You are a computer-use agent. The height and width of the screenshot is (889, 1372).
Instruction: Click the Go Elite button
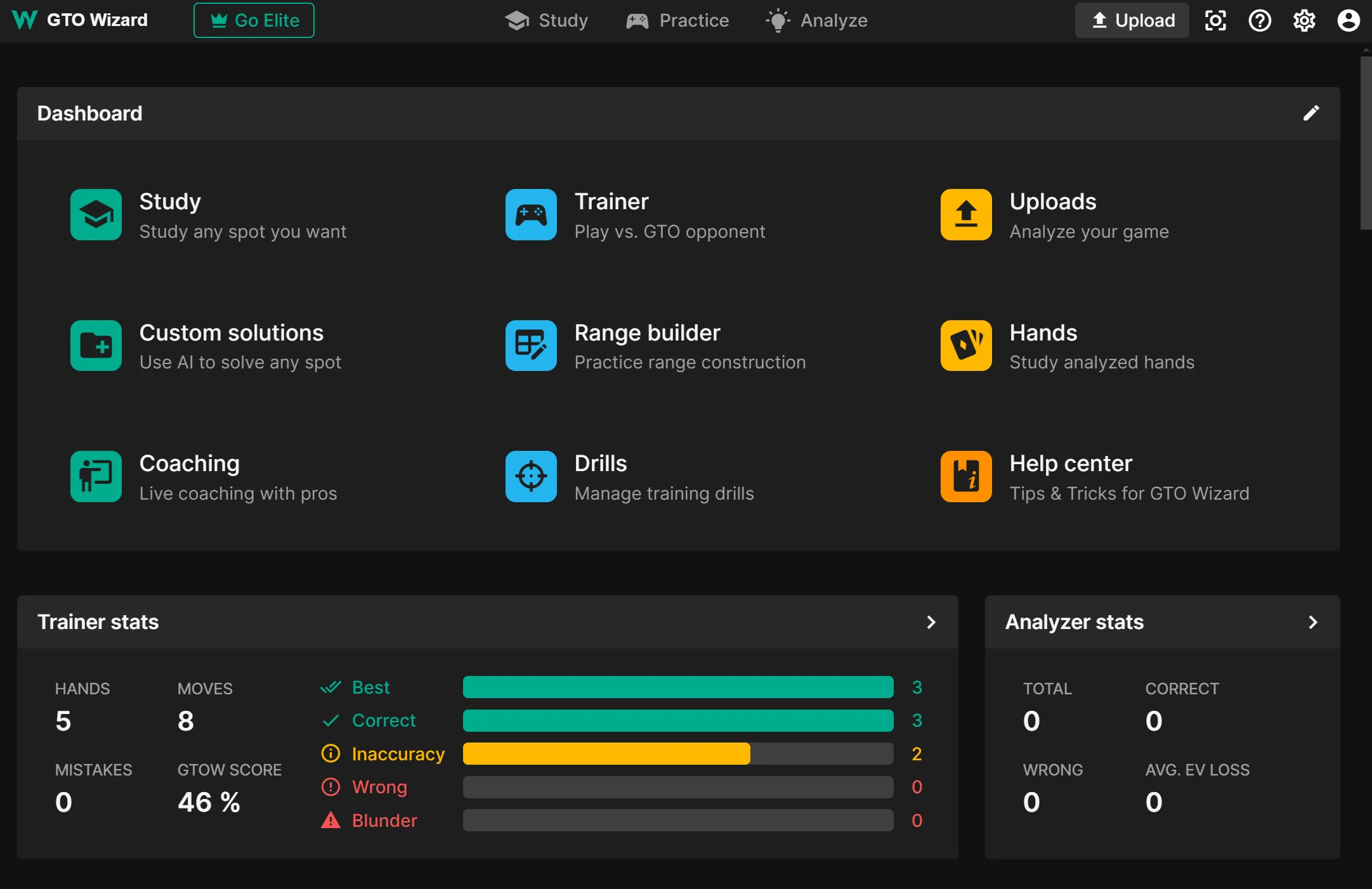coord(254,20)
